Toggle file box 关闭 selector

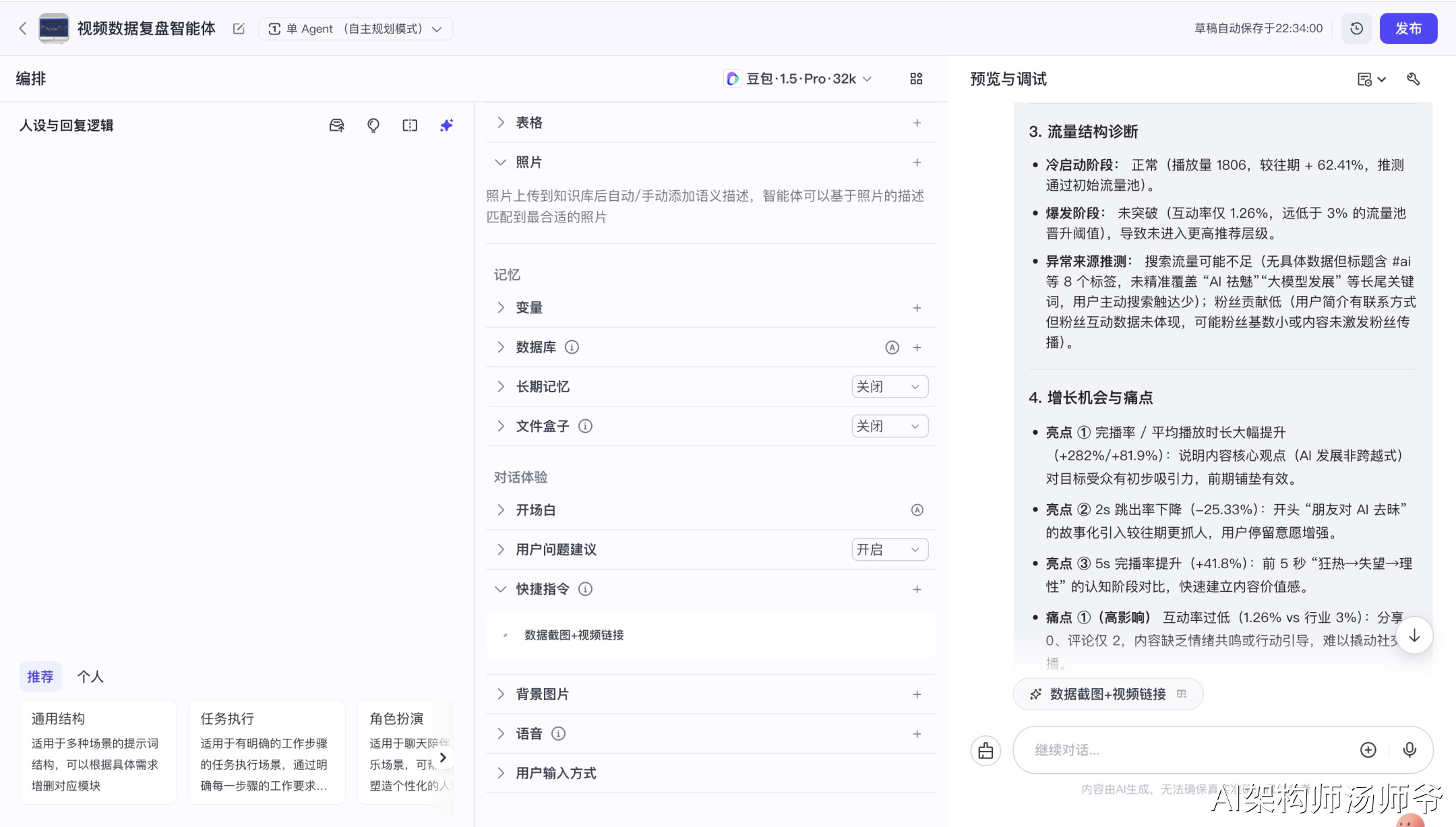(889, 426)
